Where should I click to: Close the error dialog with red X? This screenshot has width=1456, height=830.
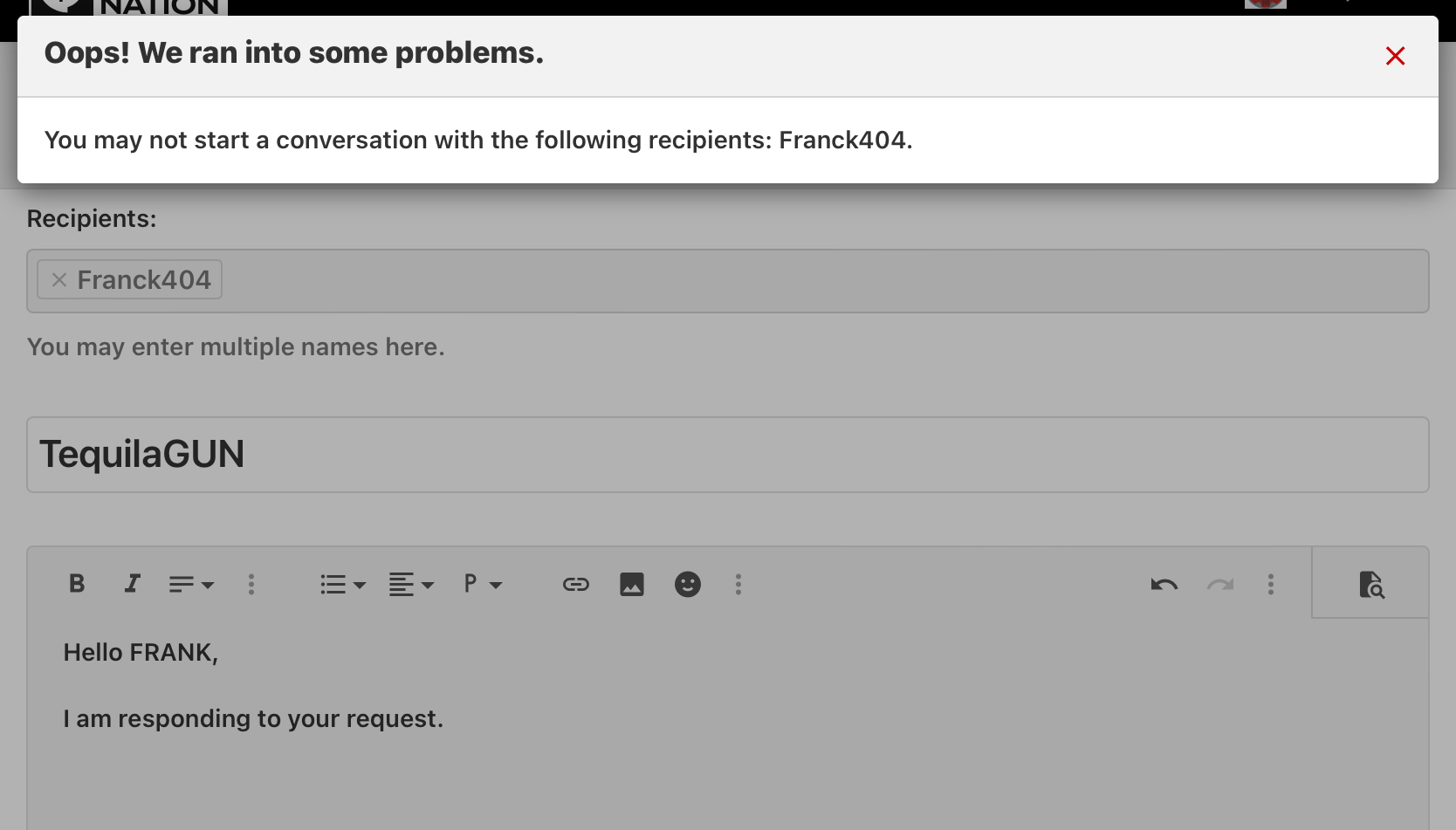pos(1395,56)
